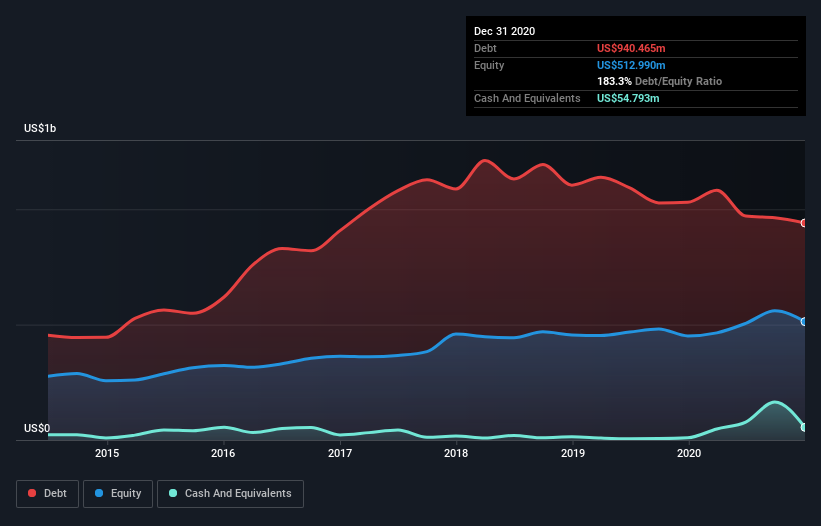Click the US$54.793m cash value
The image size is (821, 526).
(628, 98)
